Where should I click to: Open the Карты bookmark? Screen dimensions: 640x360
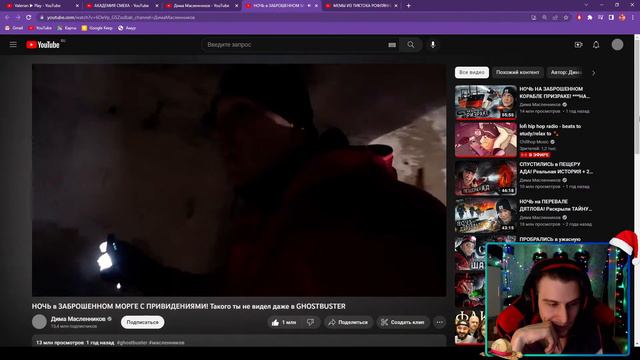coord(67,28)
